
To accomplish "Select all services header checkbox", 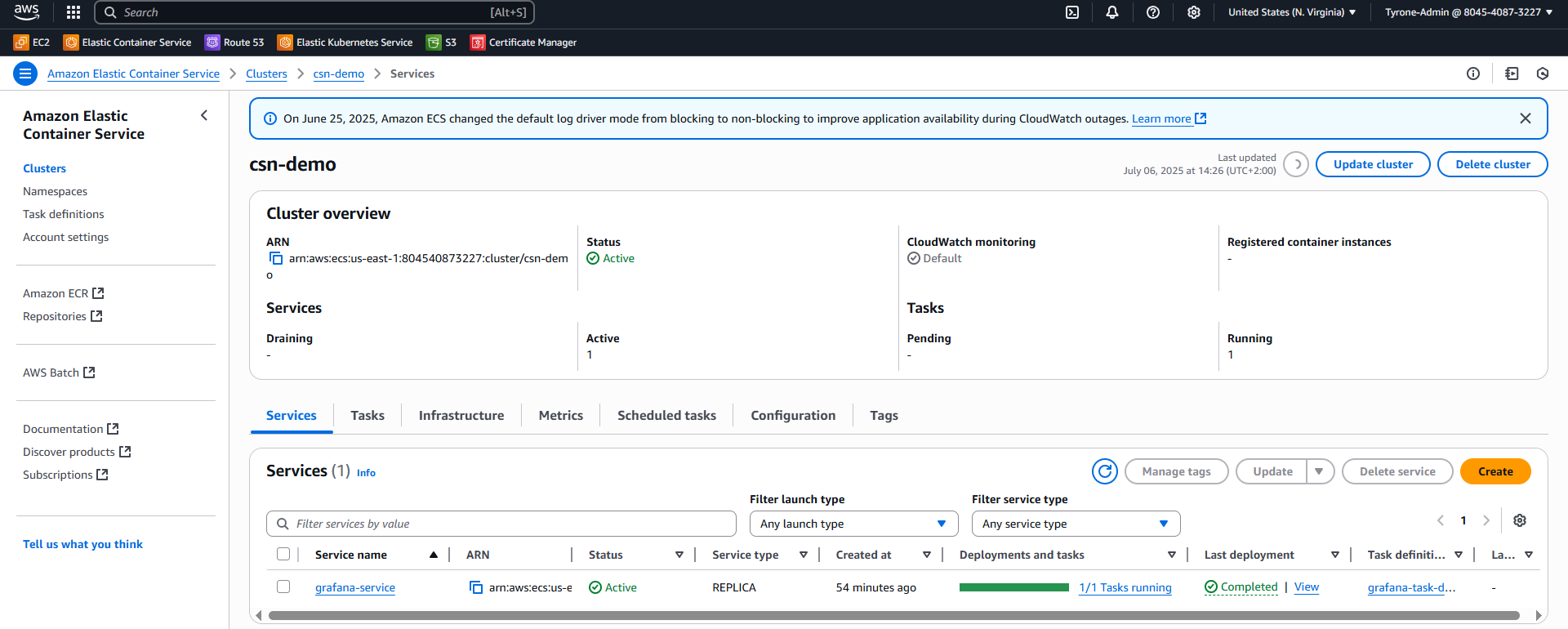I will (x=283, y=554).
